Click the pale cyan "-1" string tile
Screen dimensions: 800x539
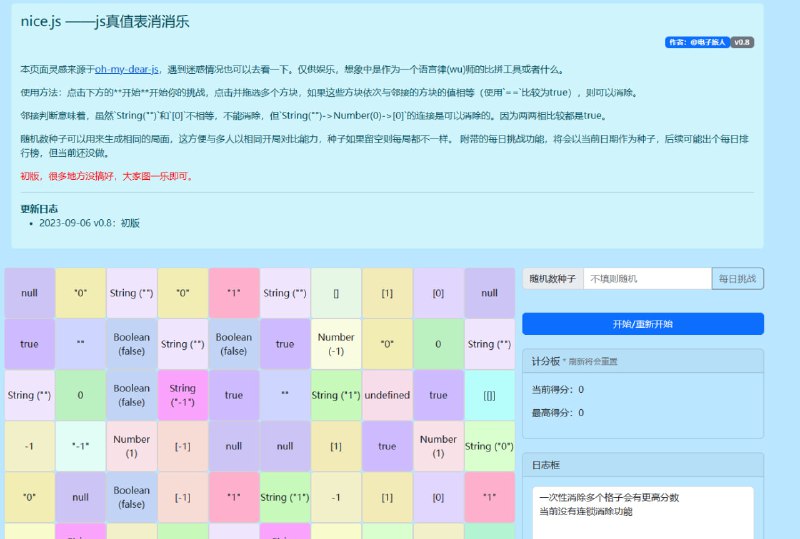point(81,446)
